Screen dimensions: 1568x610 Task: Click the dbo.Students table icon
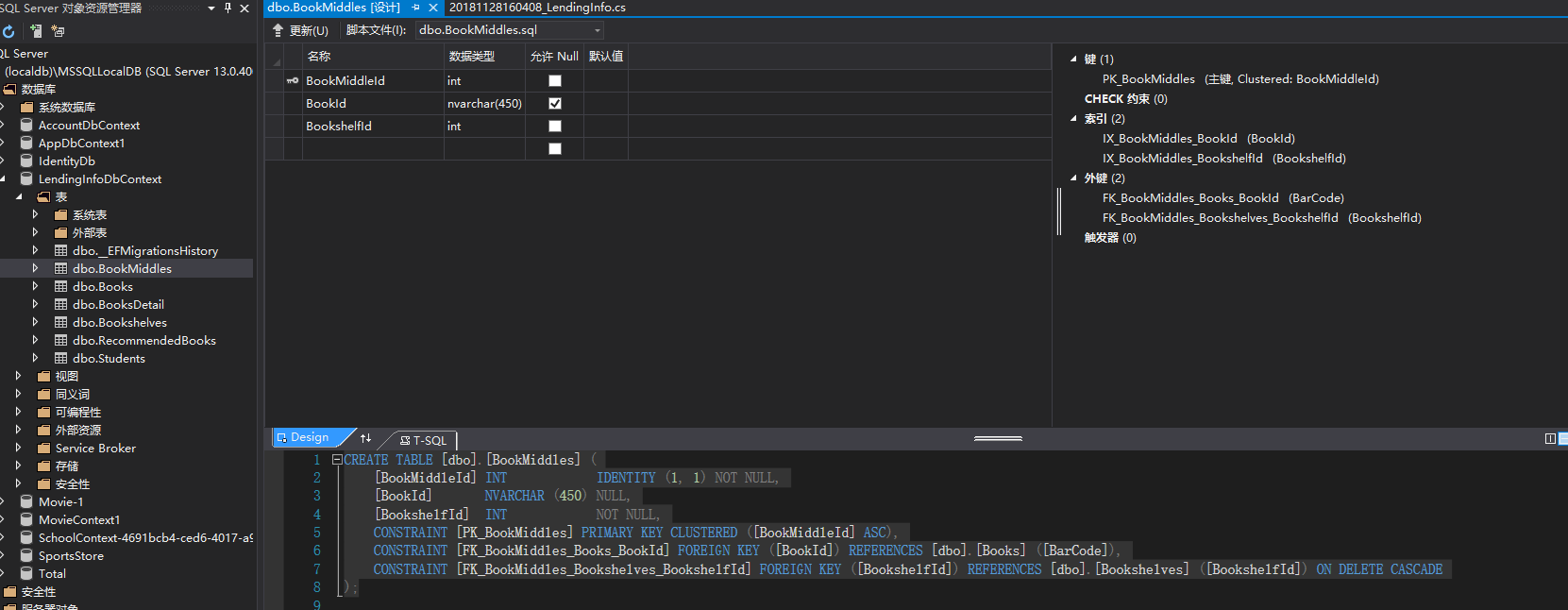coord(61,358)
